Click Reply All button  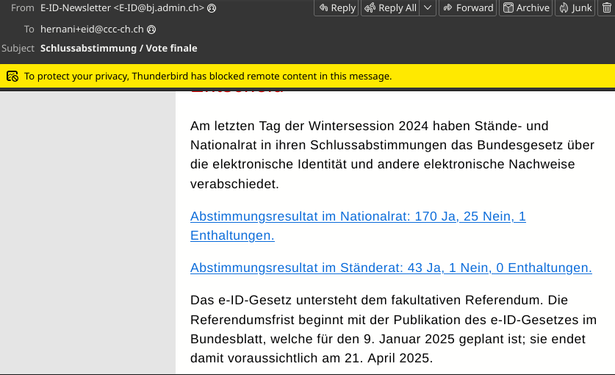pos(391,8)
